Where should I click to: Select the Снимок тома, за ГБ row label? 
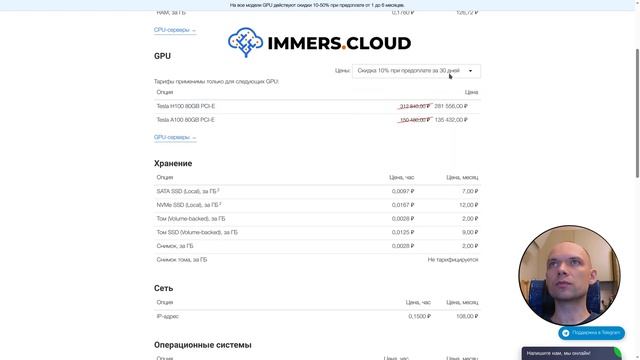click(182, 260)
